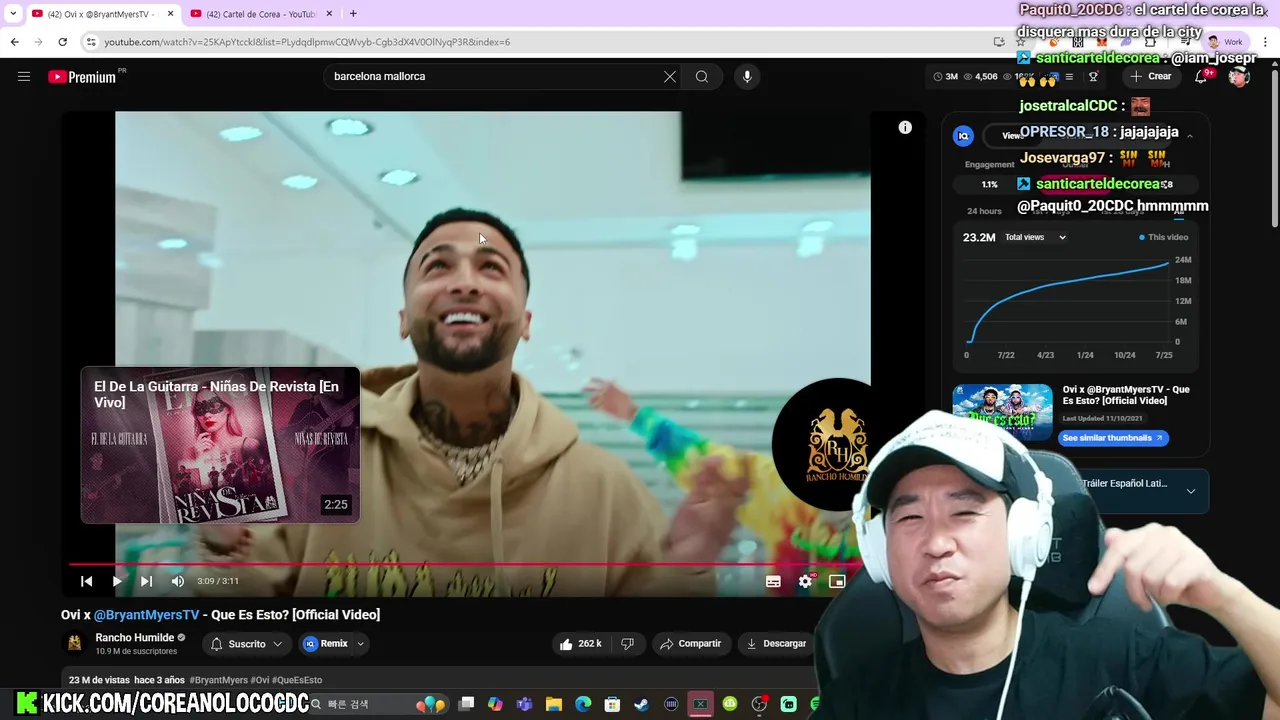Screen dimensions: 1280x720
Task: Click the #BryantMyers hashtag
Action: point(218,680)
